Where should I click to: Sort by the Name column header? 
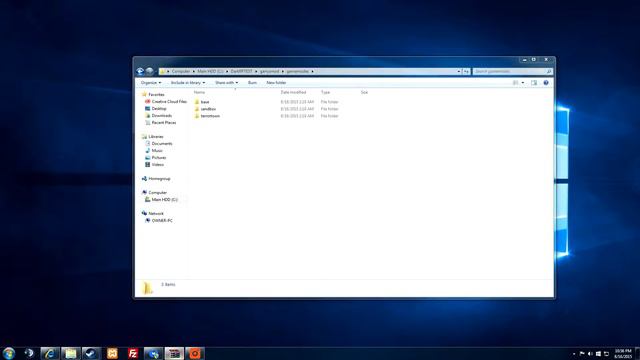click(200, 93)
